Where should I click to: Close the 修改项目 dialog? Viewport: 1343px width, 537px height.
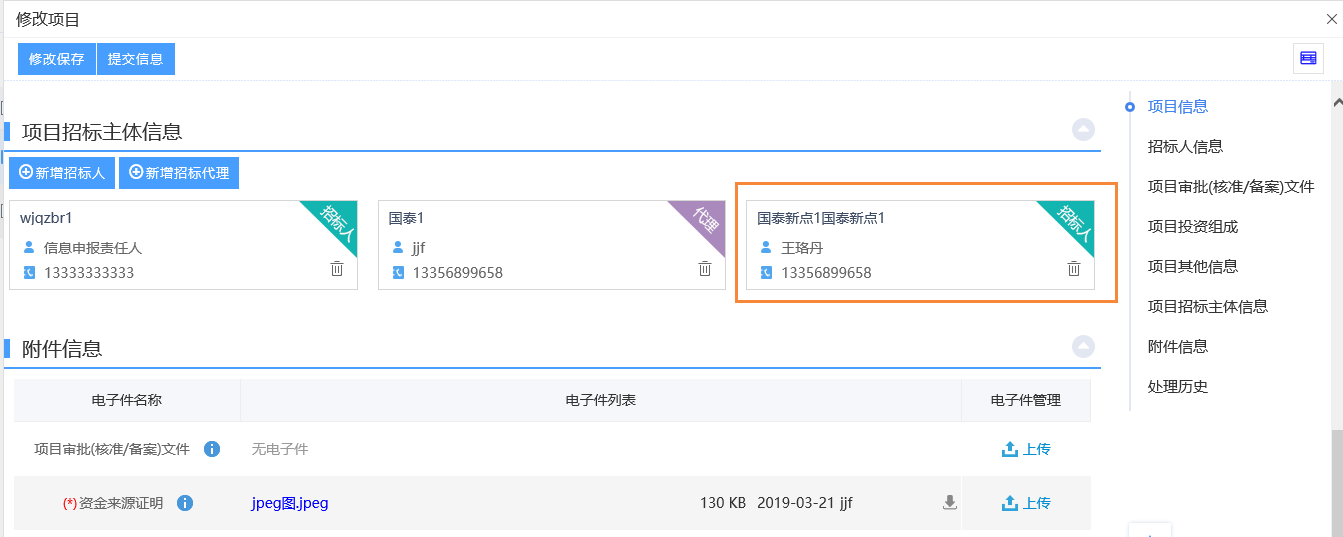(x=1331, y=19)
